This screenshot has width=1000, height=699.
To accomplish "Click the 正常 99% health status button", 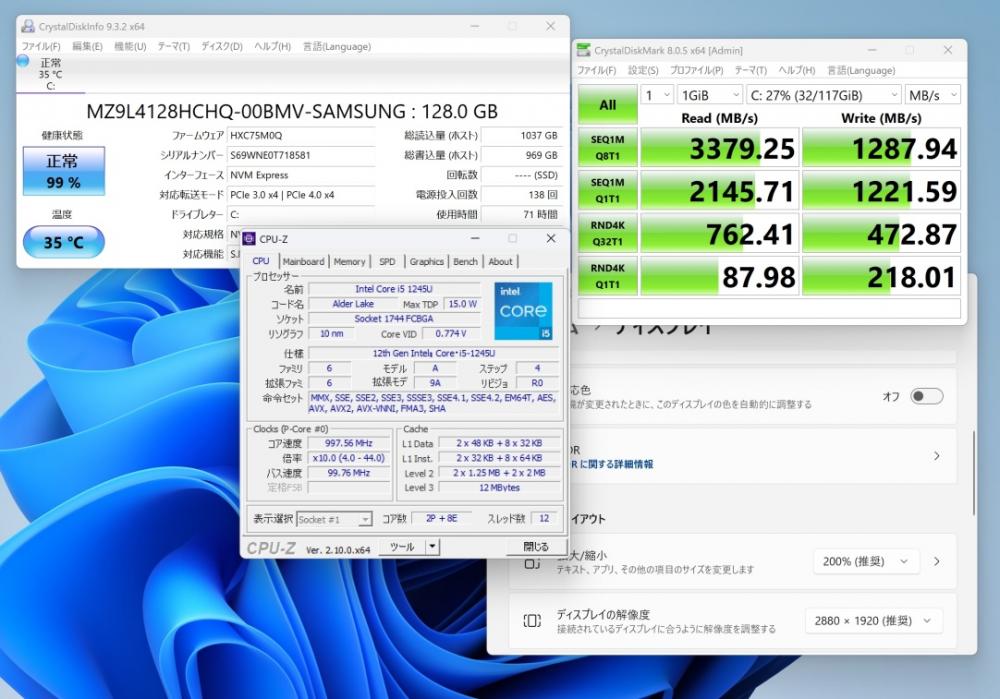I will tap(64, 171).
